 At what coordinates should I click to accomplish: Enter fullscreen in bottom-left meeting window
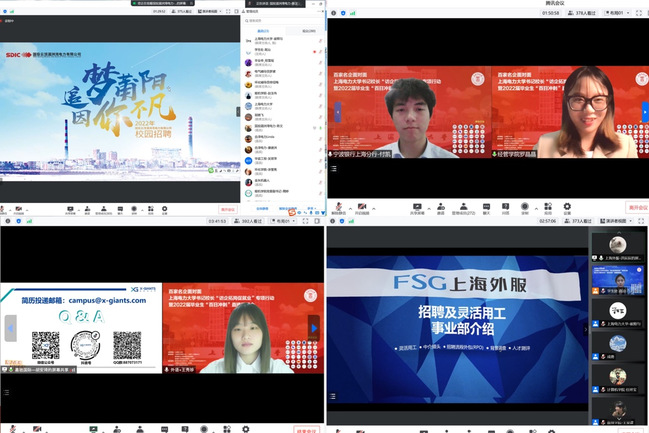(305, 221)
